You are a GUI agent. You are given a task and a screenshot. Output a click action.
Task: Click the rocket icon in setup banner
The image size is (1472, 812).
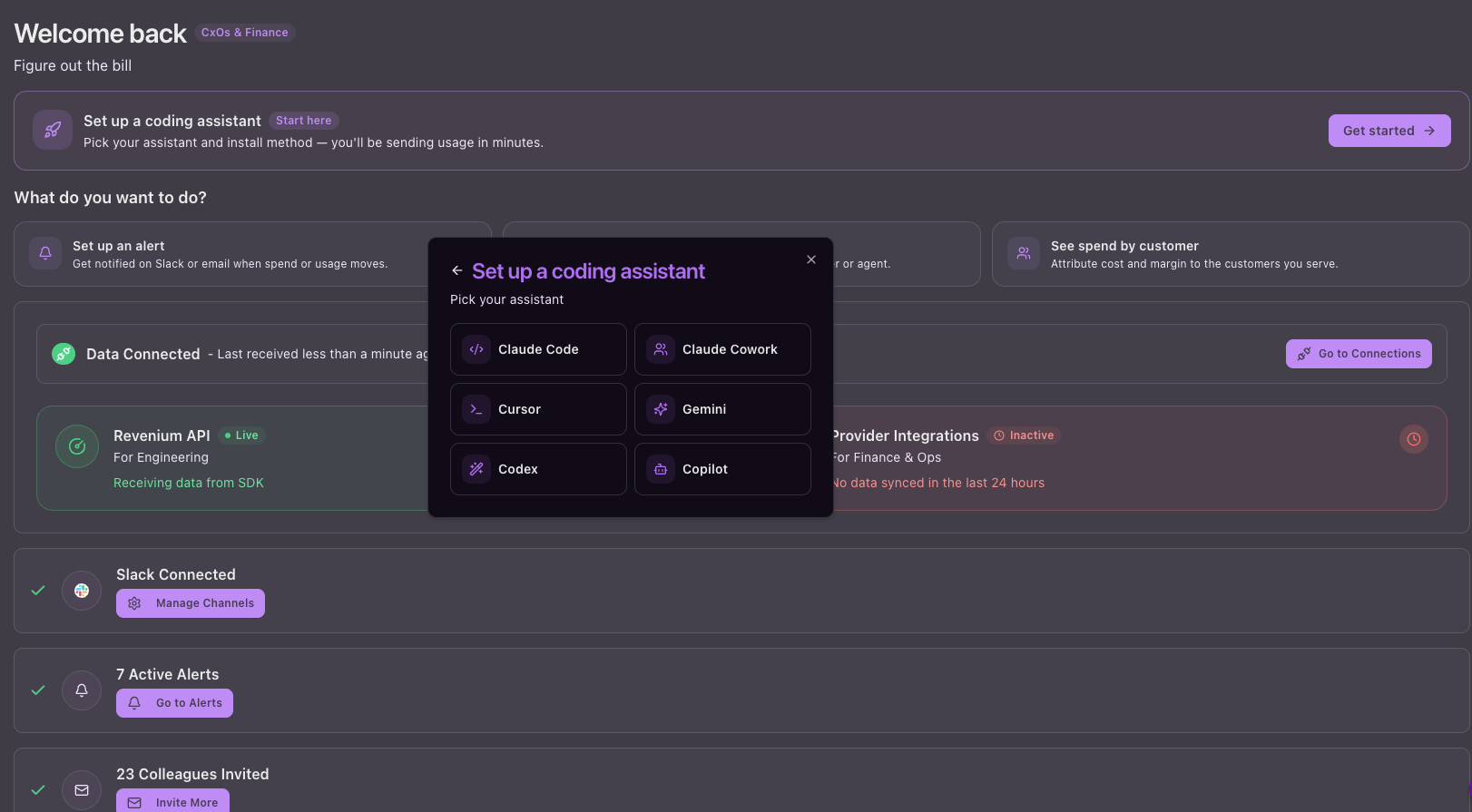coord(53,130)
